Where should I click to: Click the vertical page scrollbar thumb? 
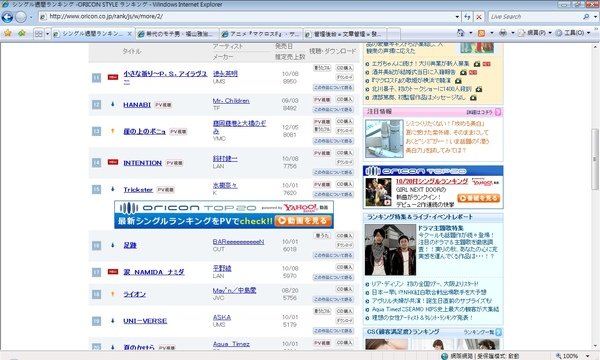[x=595, y=159]
